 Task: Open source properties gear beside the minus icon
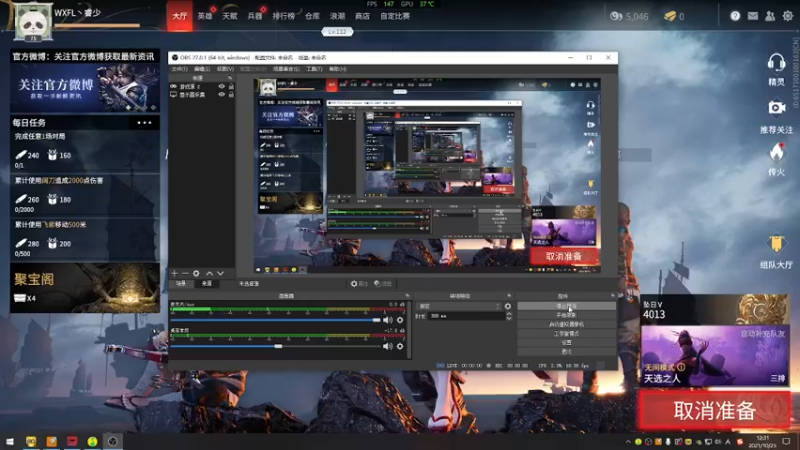[x=196, y=273]
